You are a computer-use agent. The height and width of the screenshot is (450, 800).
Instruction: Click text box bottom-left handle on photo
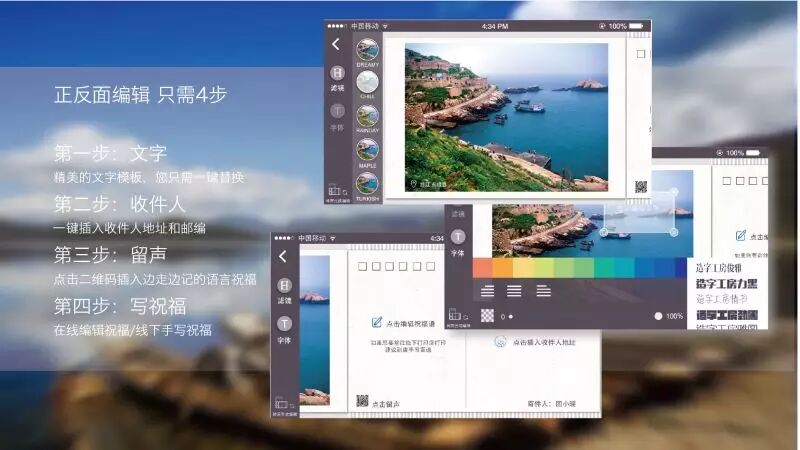(604, 233)
